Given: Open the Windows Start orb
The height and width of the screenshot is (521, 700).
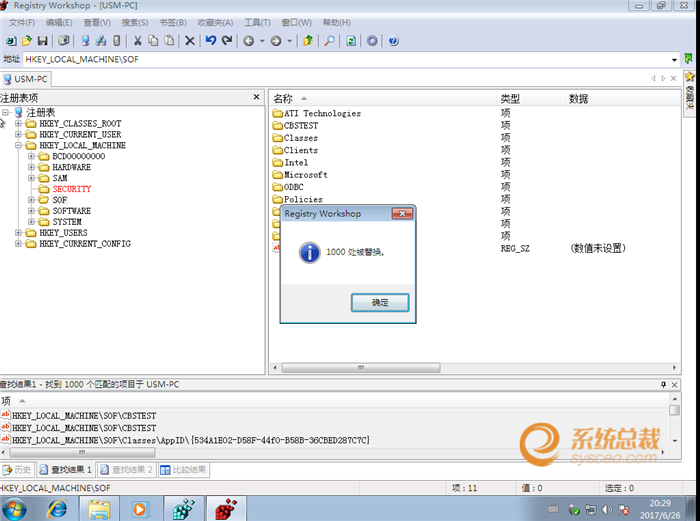Looking at the screenshot, I should [x=13, y=509].
